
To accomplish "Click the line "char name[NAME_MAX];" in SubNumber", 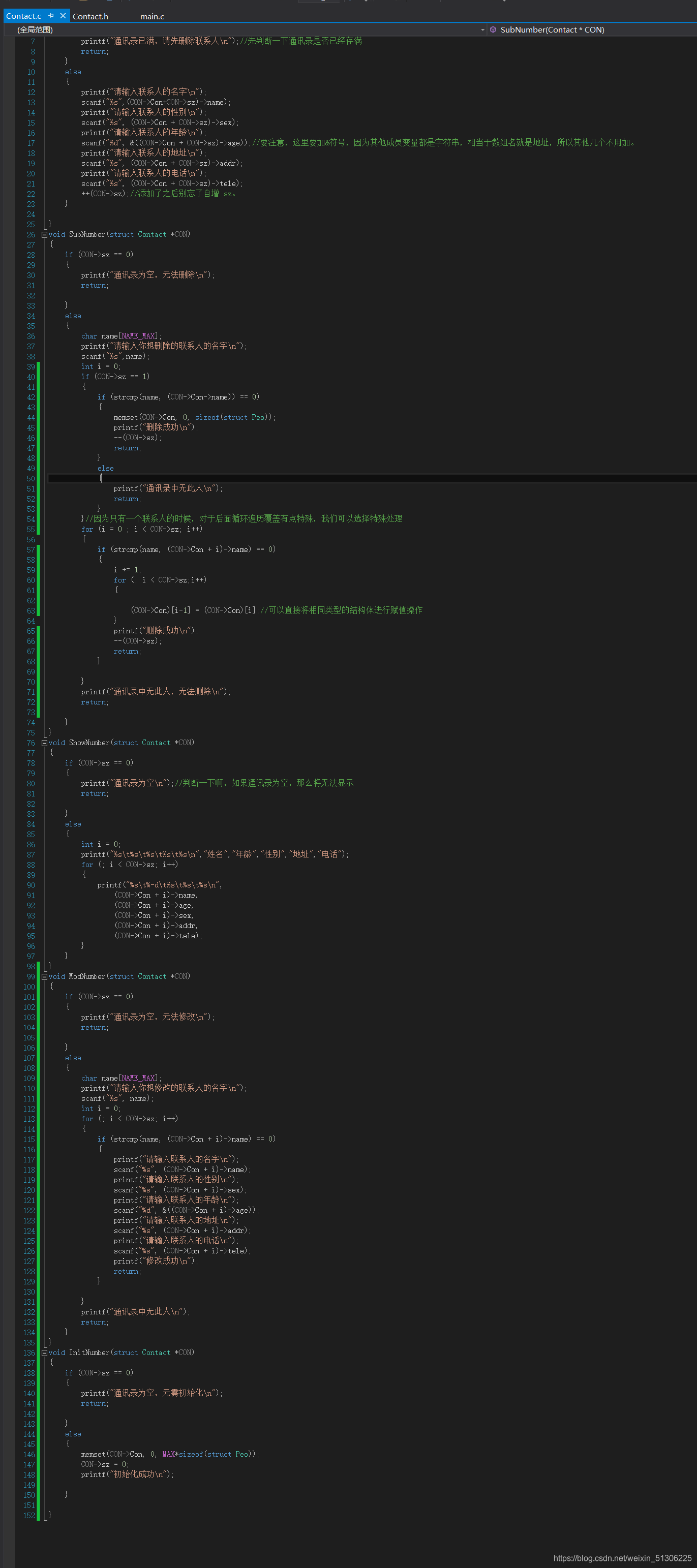I will point(121,336).
